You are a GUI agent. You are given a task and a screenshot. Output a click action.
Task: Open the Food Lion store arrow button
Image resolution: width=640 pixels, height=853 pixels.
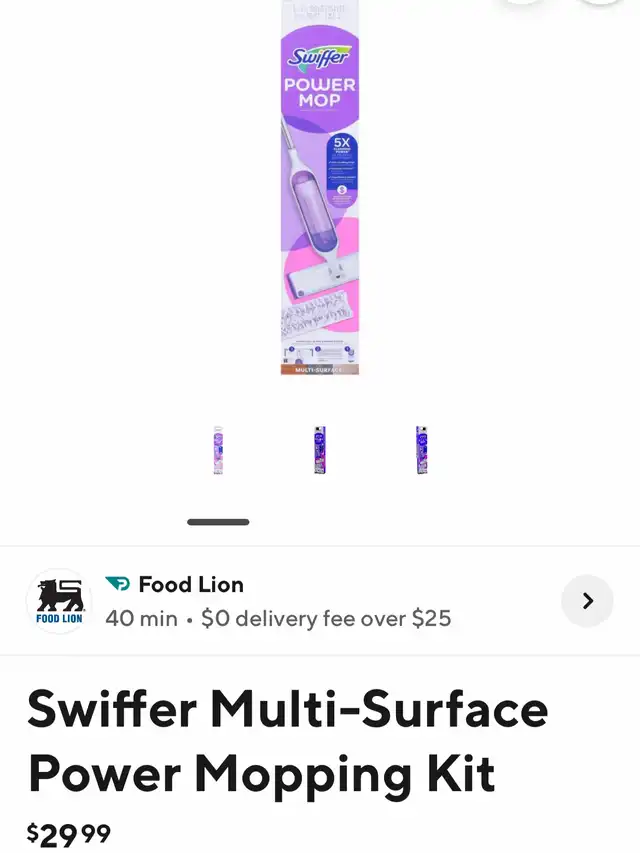coord(587,601)
